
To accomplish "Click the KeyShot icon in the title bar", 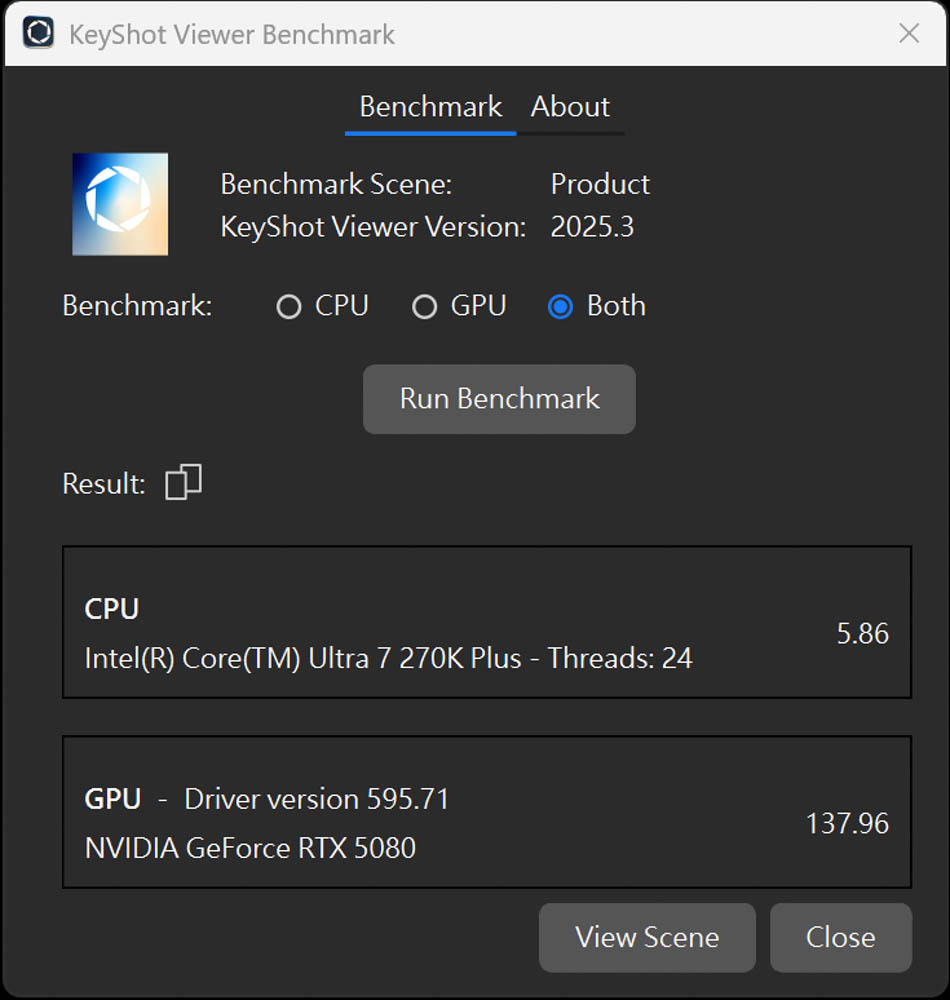I will (x=38, y=33).
